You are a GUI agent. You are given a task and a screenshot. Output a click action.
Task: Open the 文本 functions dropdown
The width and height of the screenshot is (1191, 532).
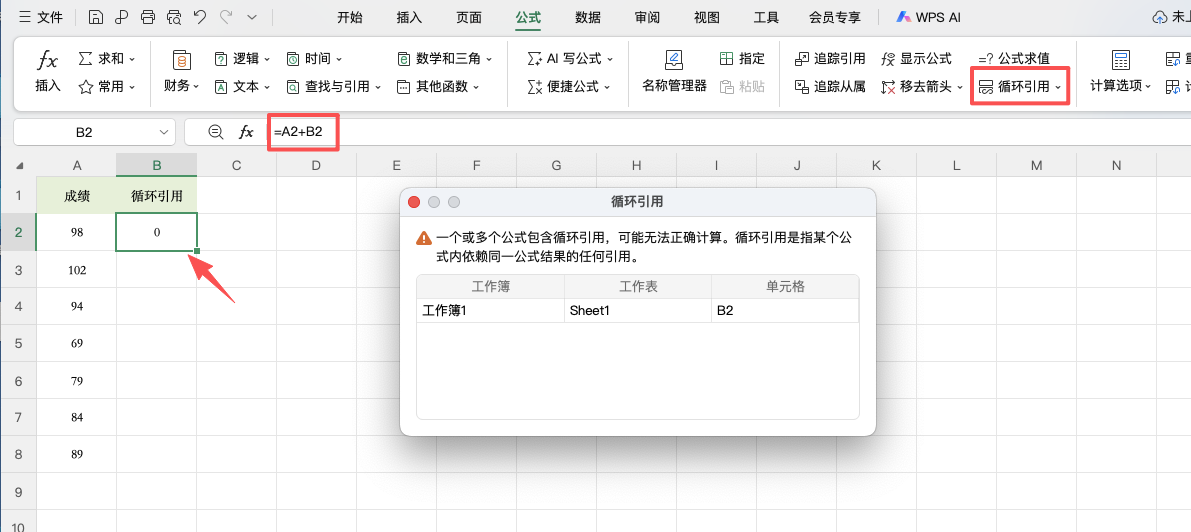241,87
